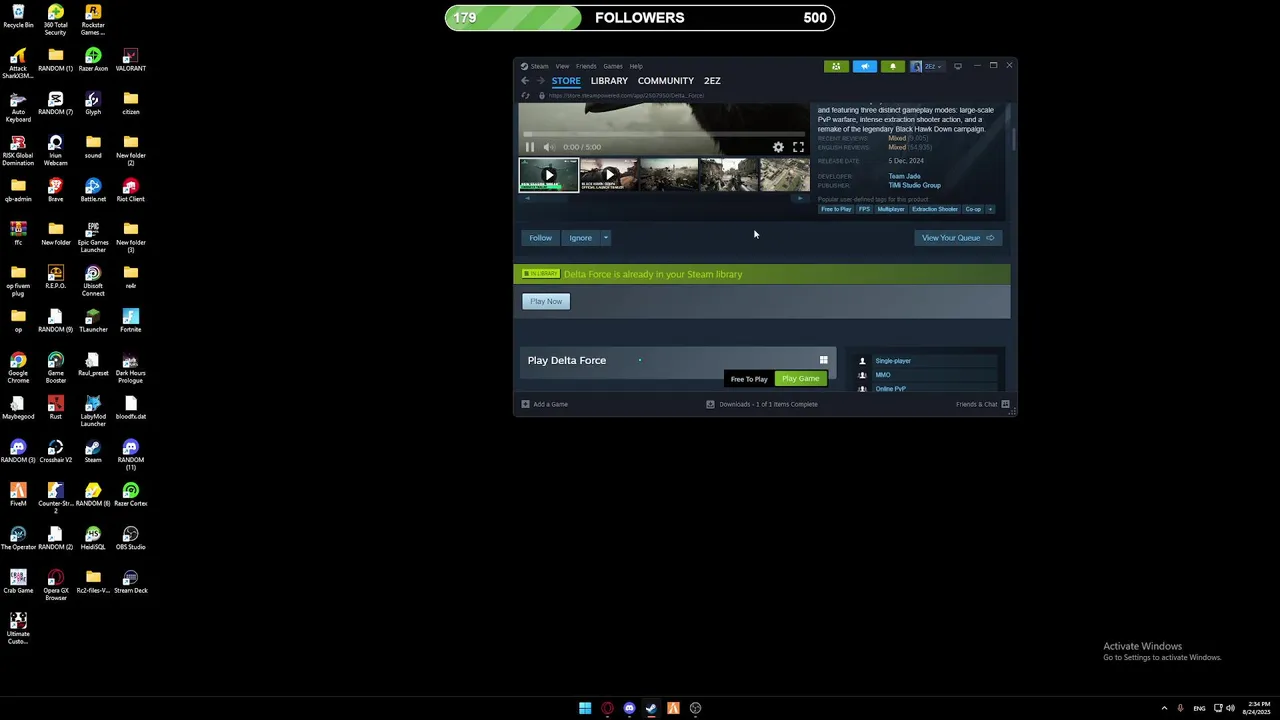Go back with Steam back arrow
Screen dimensions: 1280x720
coord(525,81)
